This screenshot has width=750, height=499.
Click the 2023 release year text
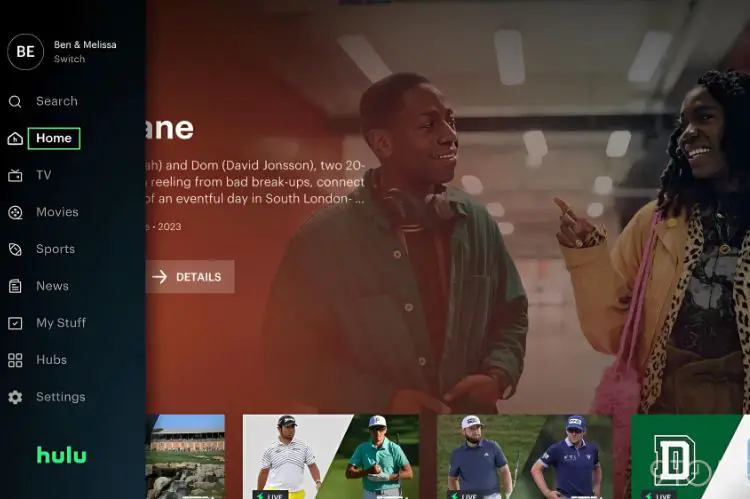169,227
